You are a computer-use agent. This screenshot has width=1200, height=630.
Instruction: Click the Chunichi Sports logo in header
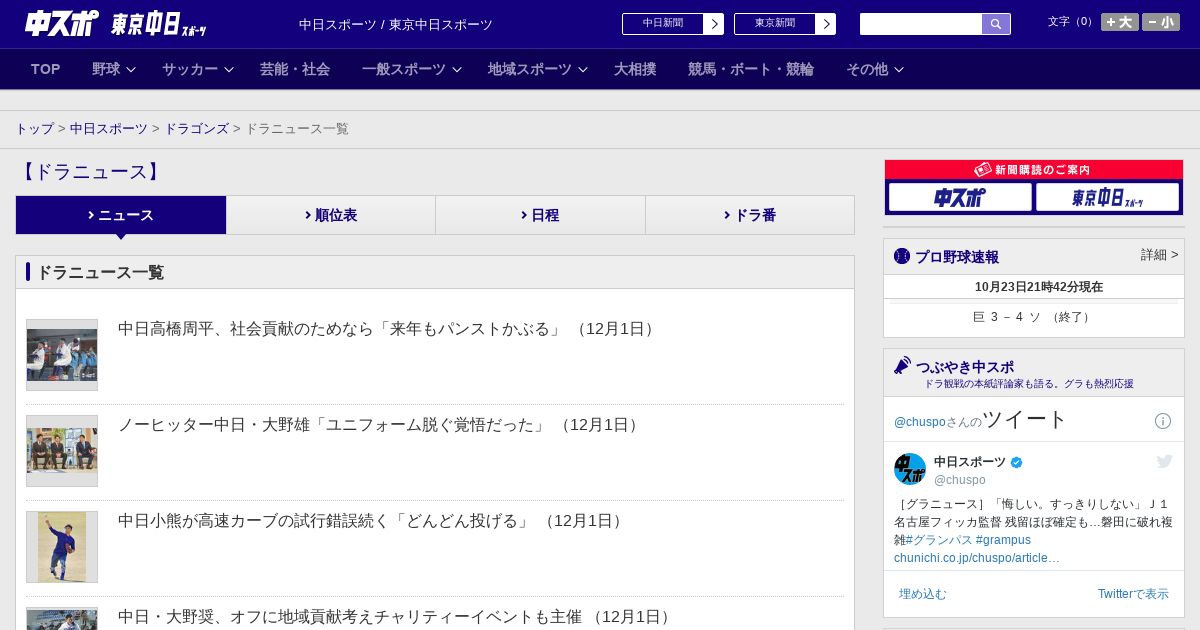point(62,23)
